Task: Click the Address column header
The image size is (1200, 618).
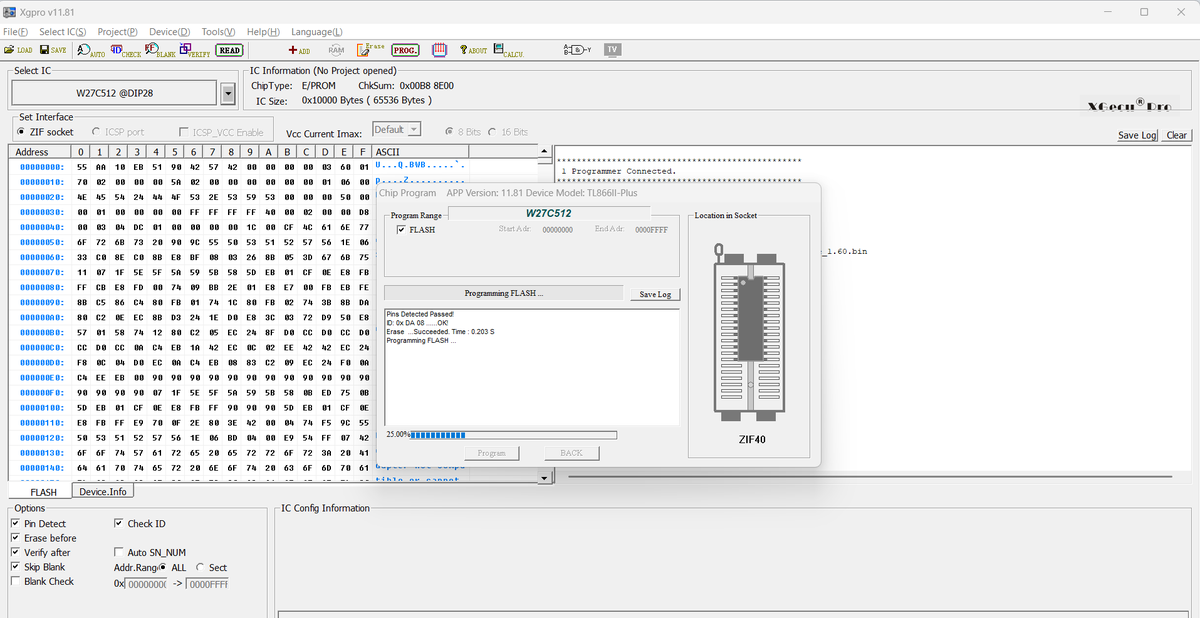Action: (40, 152)
